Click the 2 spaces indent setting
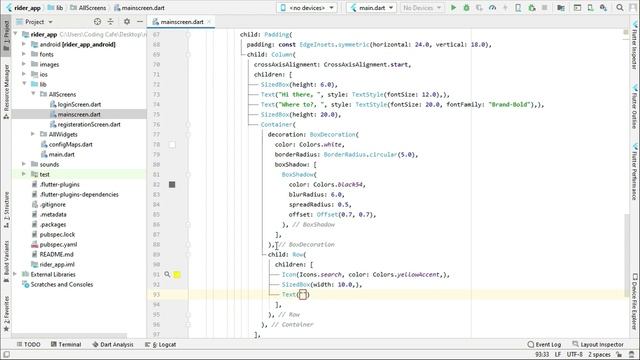This screenshot has height=360, width=640. 600,355
